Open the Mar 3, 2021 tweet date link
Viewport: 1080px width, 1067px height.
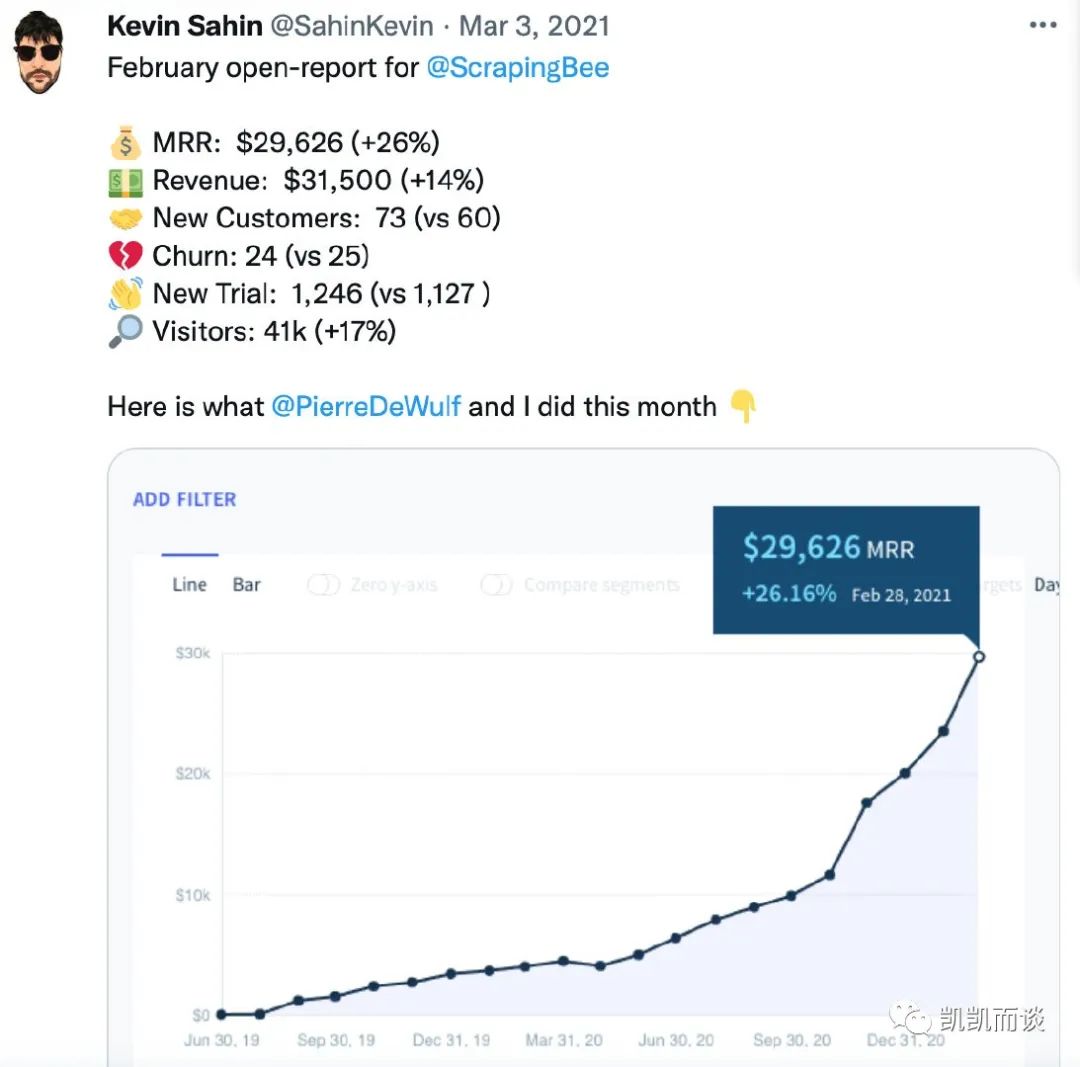[537, 26]
